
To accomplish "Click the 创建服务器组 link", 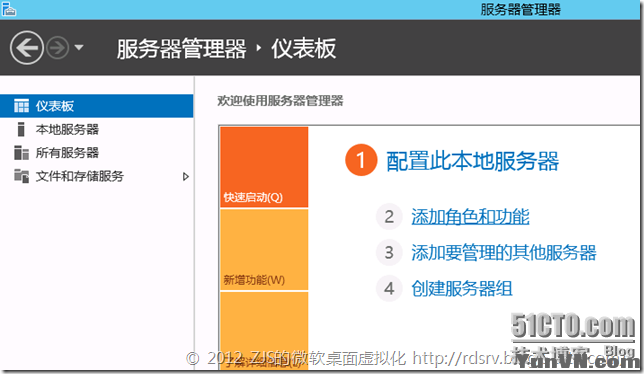I will coord(462,288).
